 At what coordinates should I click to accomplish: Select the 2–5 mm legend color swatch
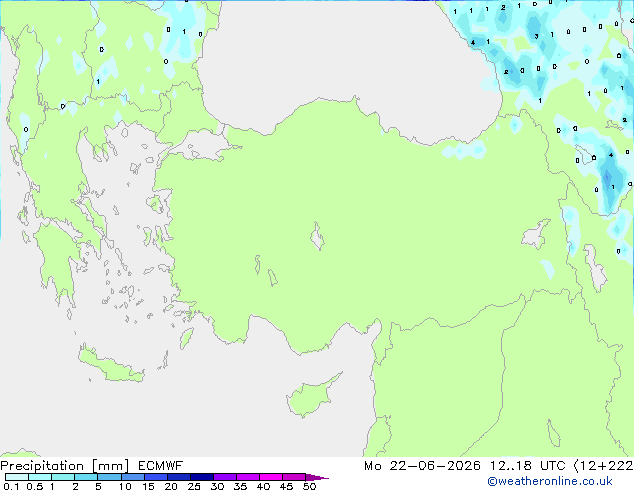click(86, 477)
